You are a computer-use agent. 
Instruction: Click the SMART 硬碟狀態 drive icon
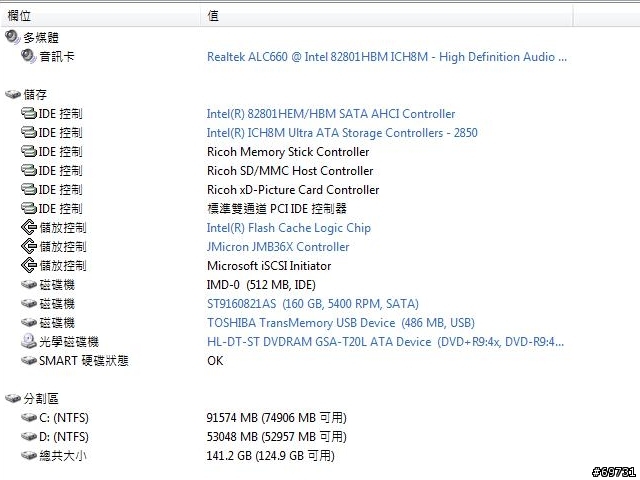tap(29, 360)
